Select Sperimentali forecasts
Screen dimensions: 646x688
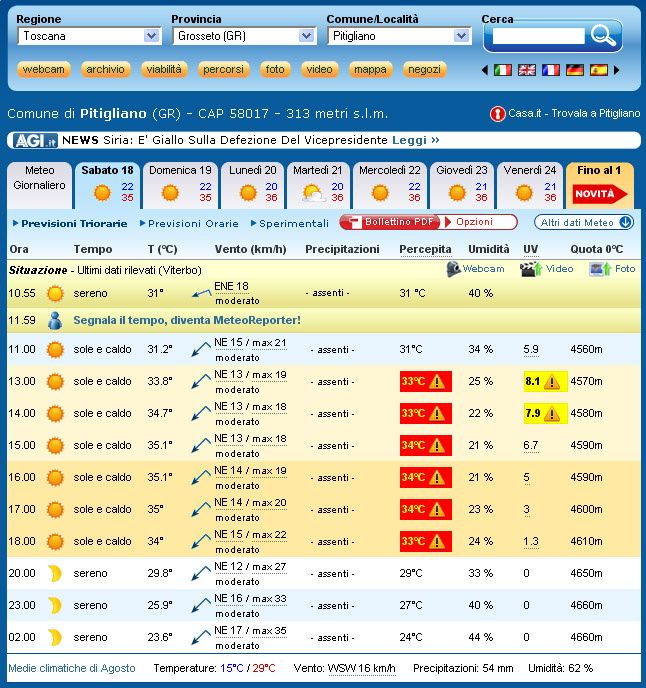[x=294, y=223]
